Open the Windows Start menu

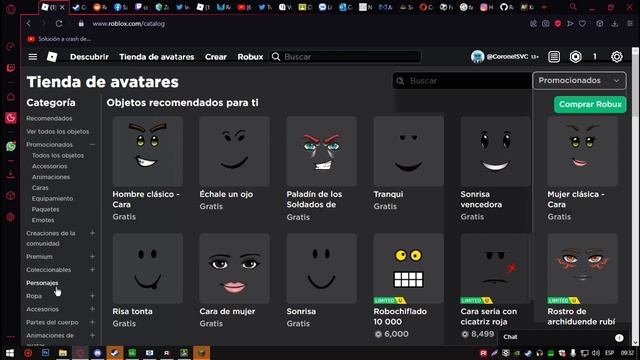tap(10, 353)
